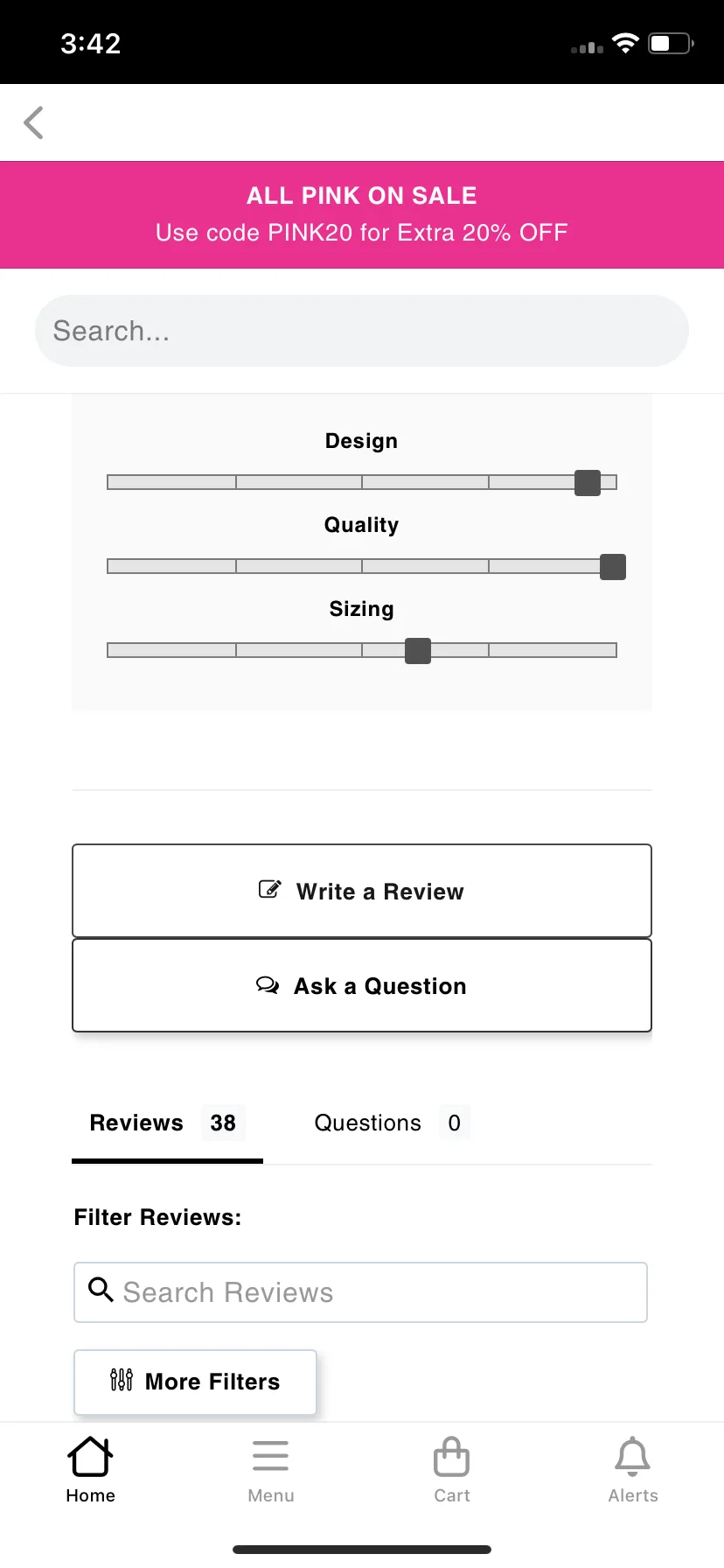724x1568 pixels.
Task: Open the Menu hamburger icon
Action: 271,1457
